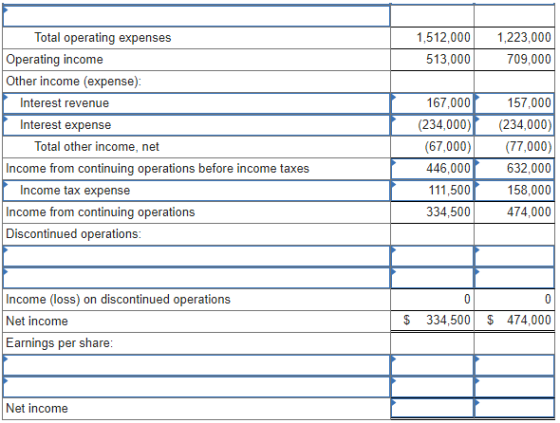Screen dimensions: 560x423
Task: Select the 513,000 operating income value
Action: 448,59
